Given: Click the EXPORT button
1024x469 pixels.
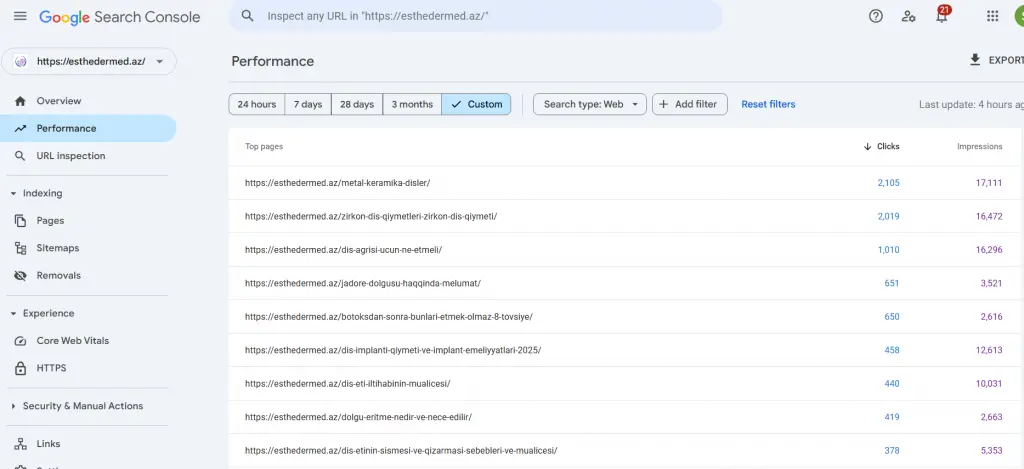Looking at the screenshot, I should point(997,60).
